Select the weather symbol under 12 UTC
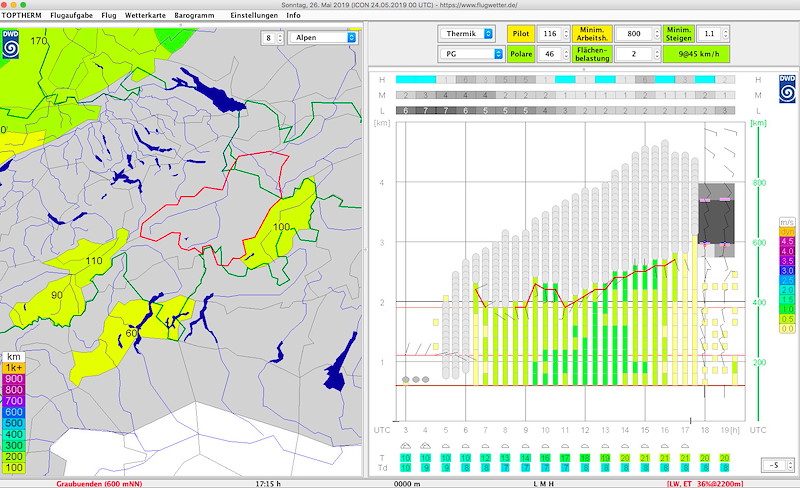Image resolution: width=800 pixels, height=488 pixels. (x=585, y=446)
